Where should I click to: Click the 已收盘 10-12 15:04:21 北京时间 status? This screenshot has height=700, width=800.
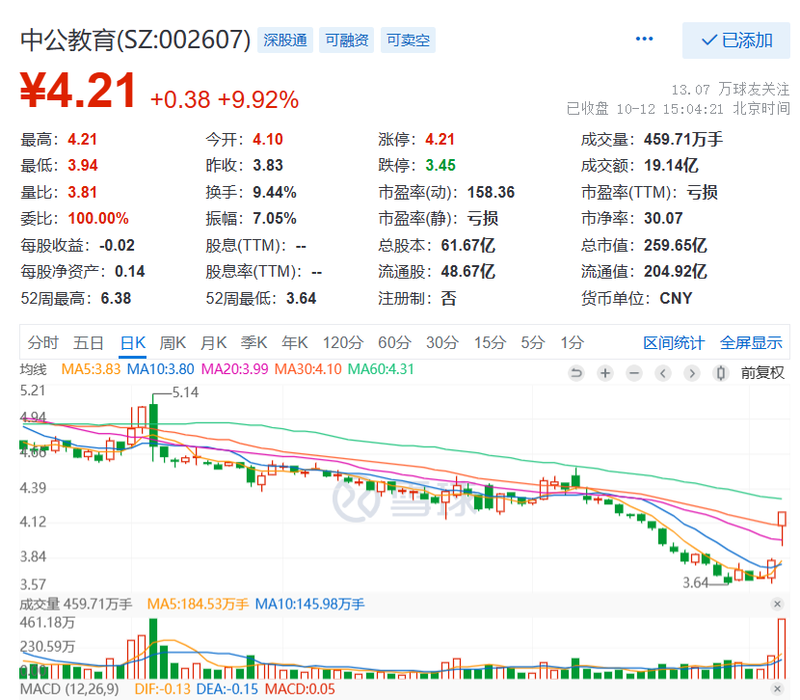[x=678, y=109]
